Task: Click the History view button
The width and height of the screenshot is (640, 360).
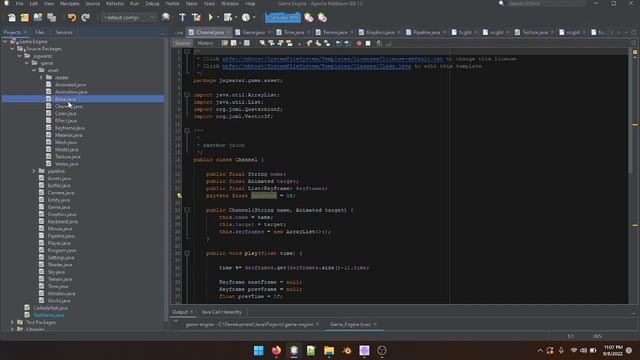Action: pyautogui.click(x=205, y=43)
